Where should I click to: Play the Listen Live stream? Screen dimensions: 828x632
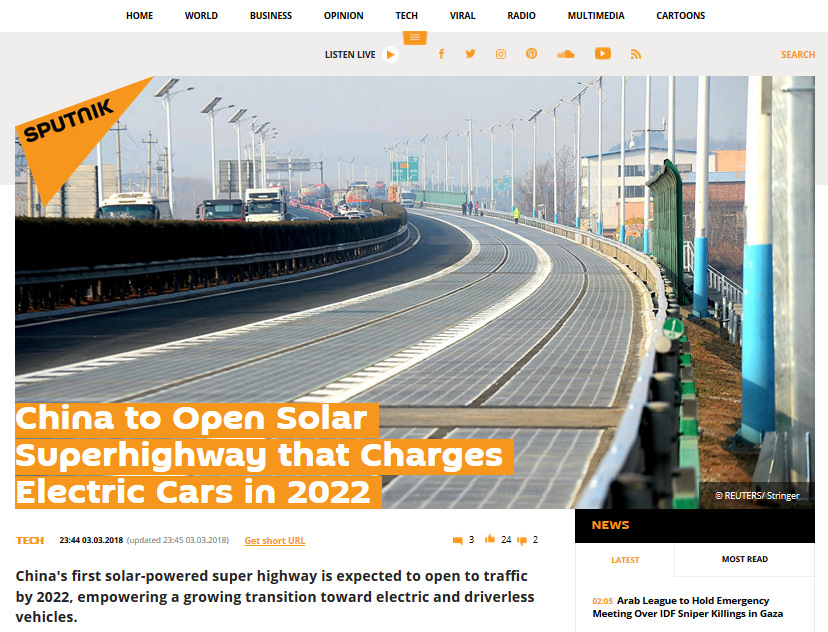(390, 54)
